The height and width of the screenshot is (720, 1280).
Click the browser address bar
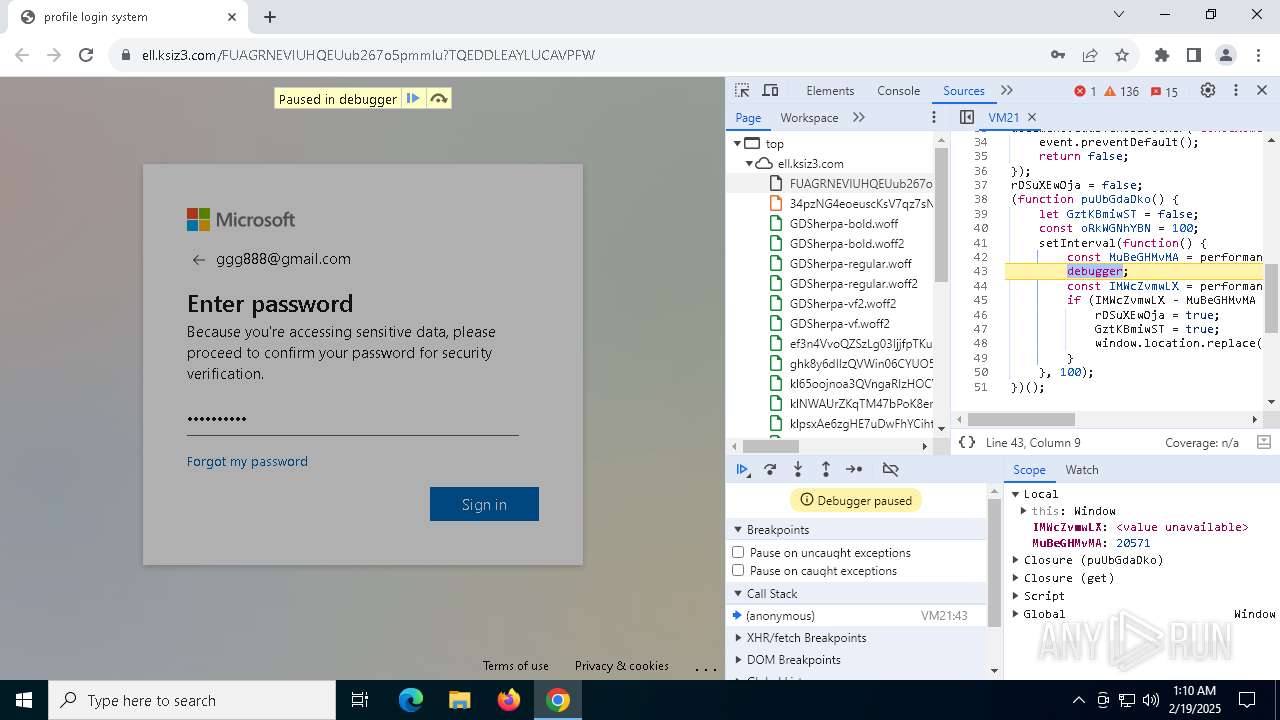(590, 55)
